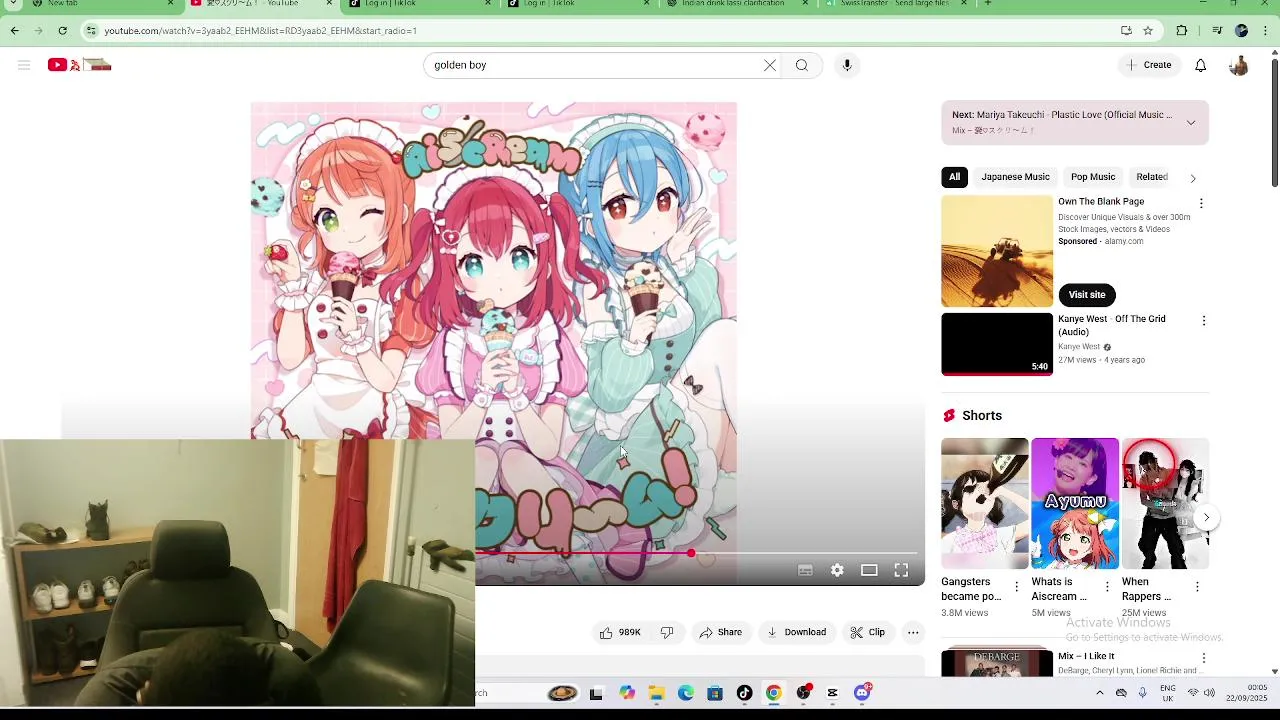Open options for Gangsters became po... short
1280x720 pixels.
coord(1017,587)
